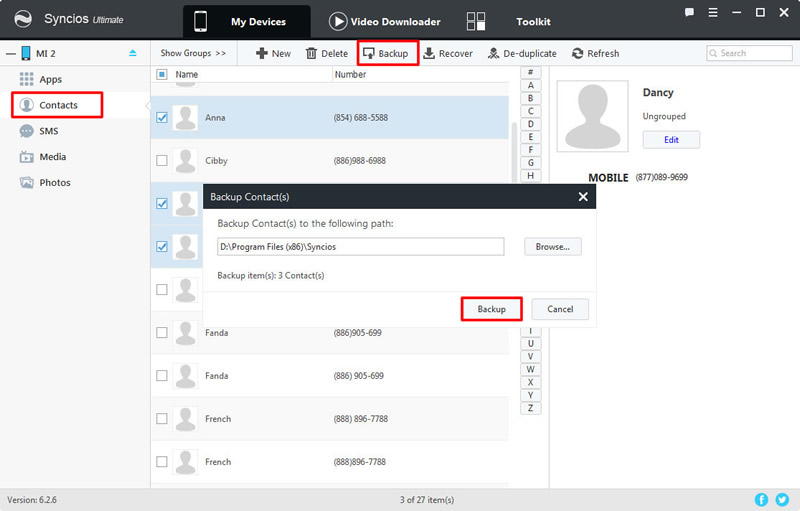Check the Cibby contact checkbox
Viewport: 800px width, 511px height.
point(162,161)
